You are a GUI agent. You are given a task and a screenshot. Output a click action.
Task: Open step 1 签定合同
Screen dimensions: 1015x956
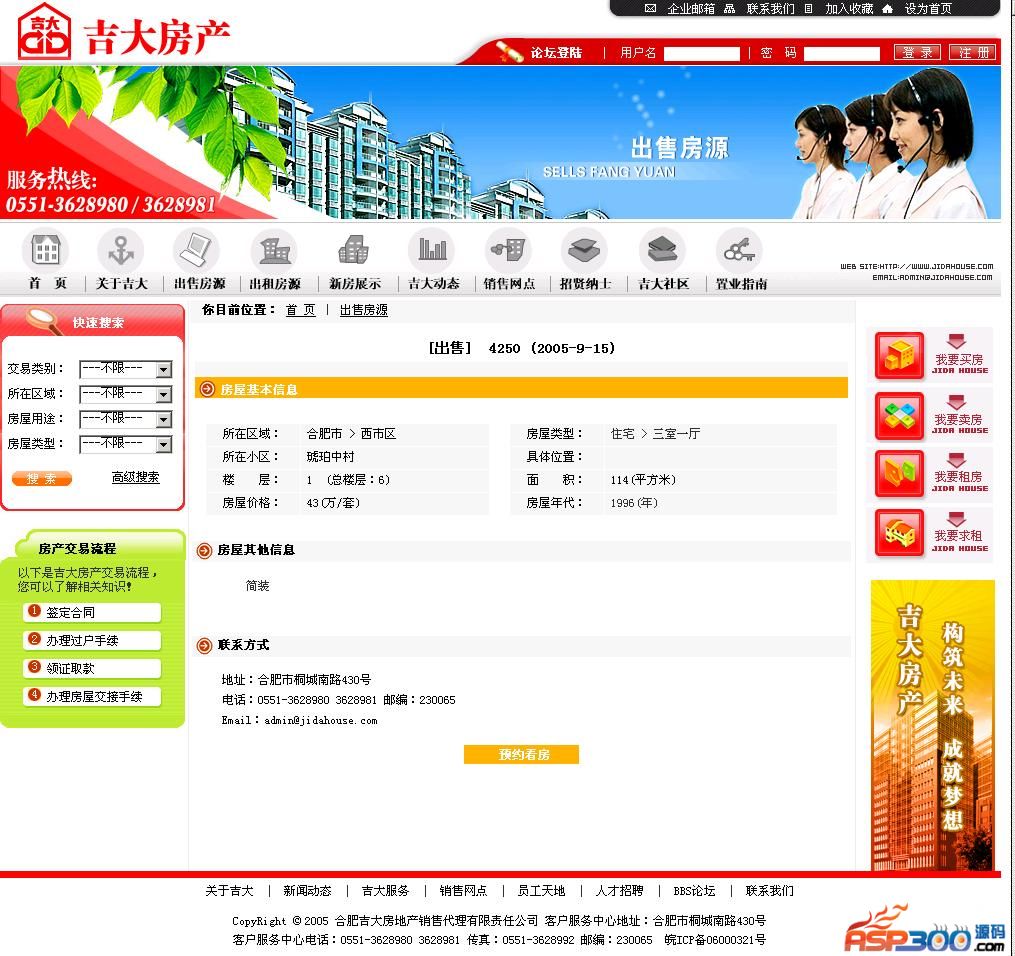point(92,612)
